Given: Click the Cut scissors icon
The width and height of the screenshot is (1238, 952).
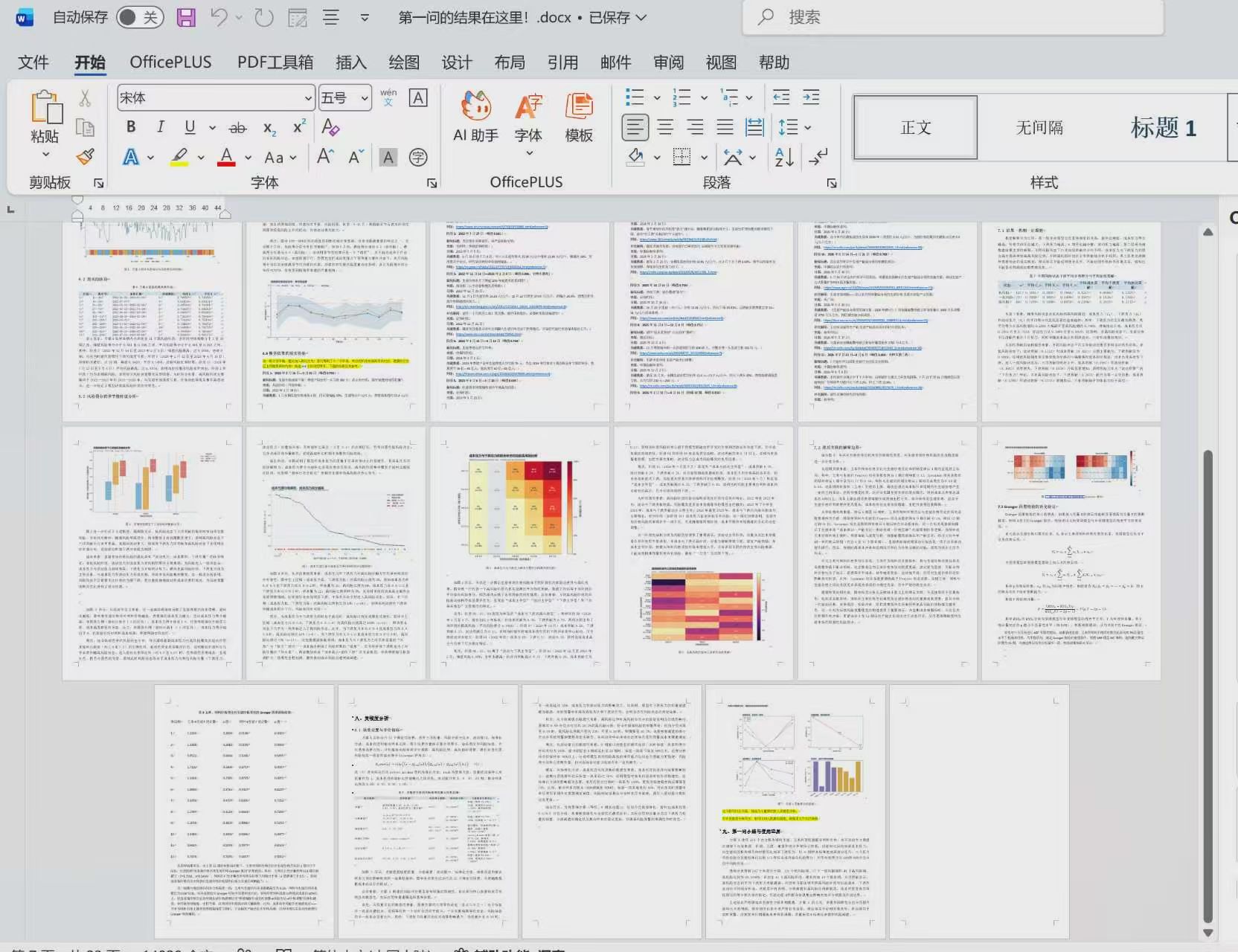Looking at the screenshot, I should (x=85, y=98).
